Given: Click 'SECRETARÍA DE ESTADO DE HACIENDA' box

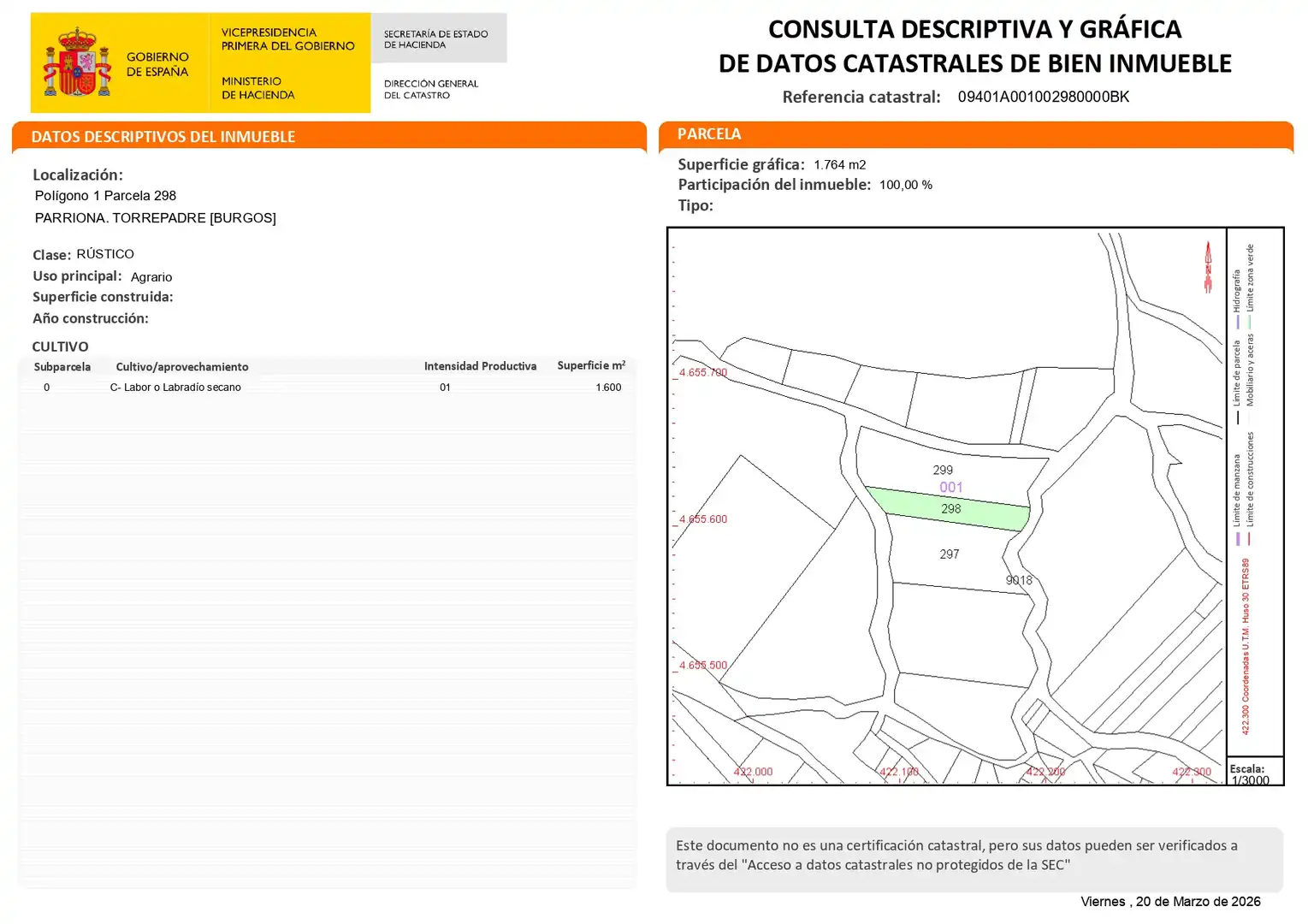Looking at the screenshot, I should (x=439, y=38).
